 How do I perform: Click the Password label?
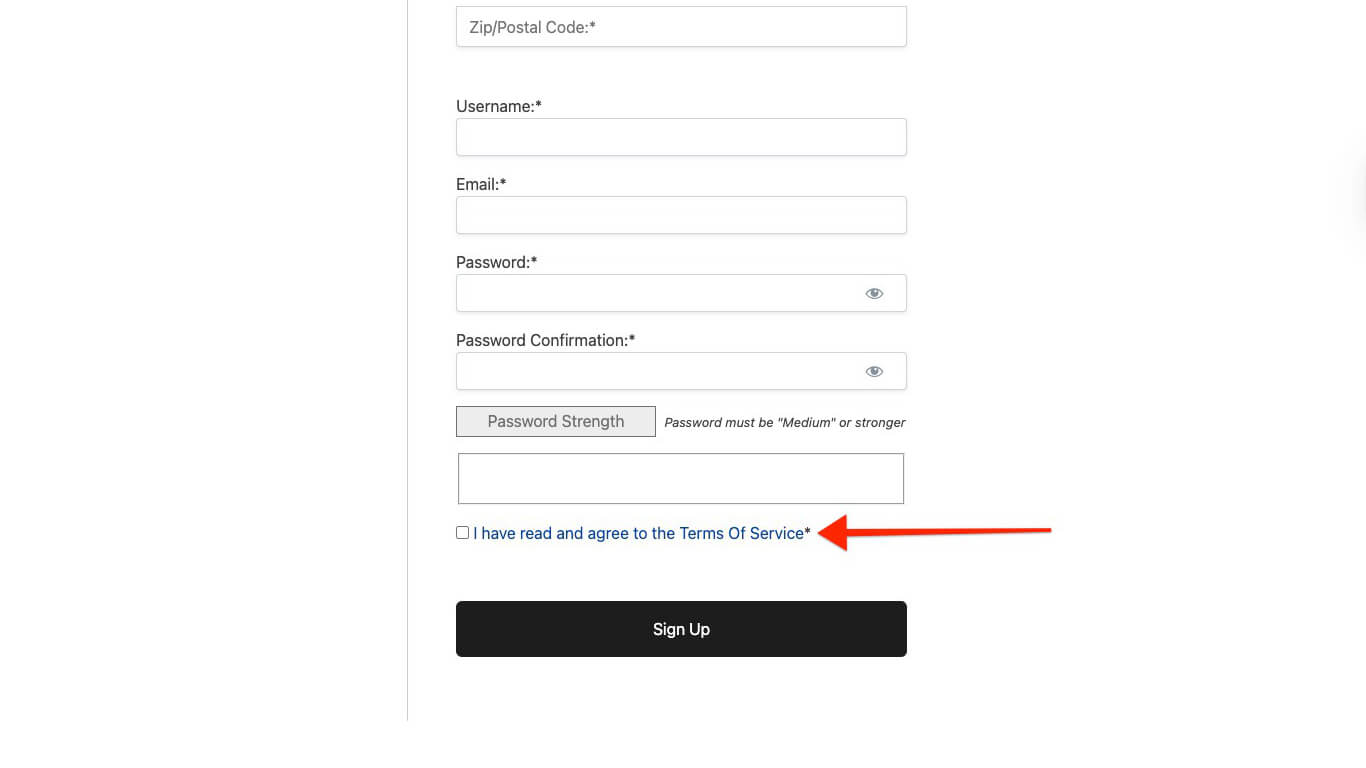(495, 262)
